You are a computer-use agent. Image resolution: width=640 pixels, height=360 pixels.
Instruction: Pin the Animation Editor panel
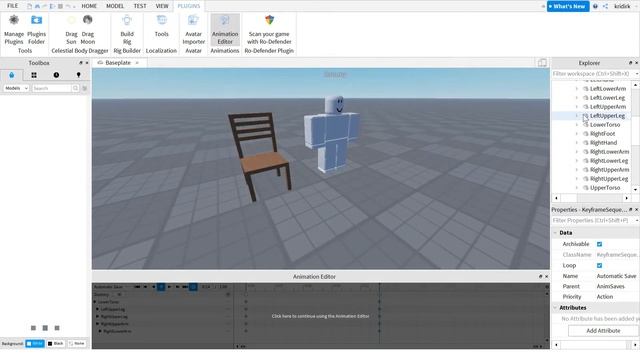540,276
